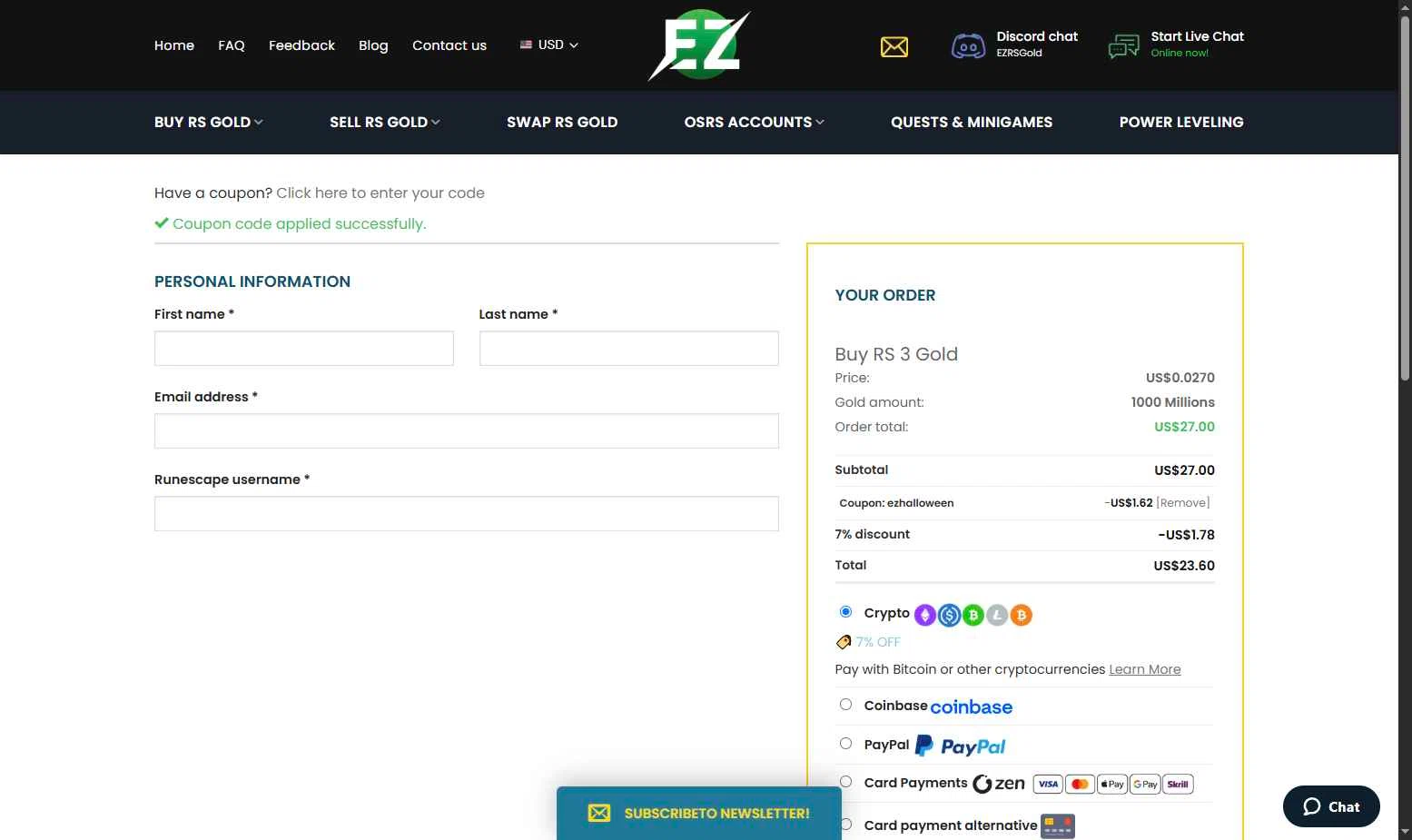Click the Buy RS 3 Gold title
This screenshot has height=840, width=1412.
[x=896, y=354]
